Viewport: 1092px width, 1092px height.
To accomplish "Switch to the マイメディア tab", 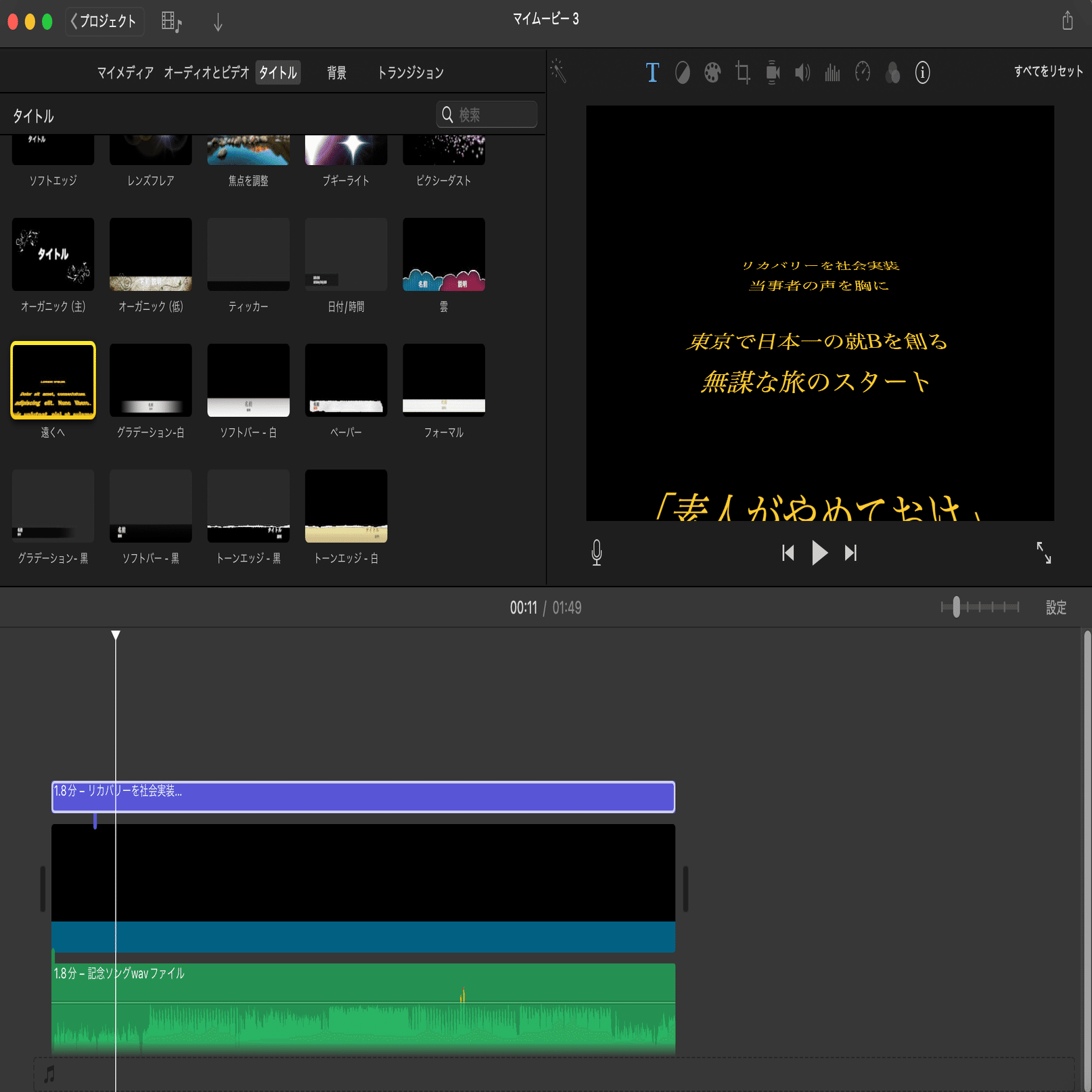I will coord(125,72).
